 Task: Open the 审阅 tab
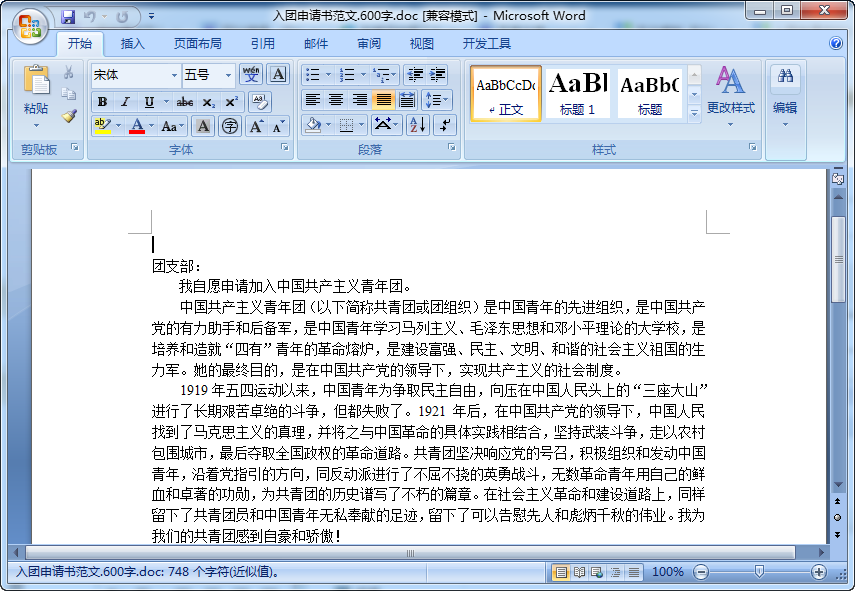tap(369, 44)
